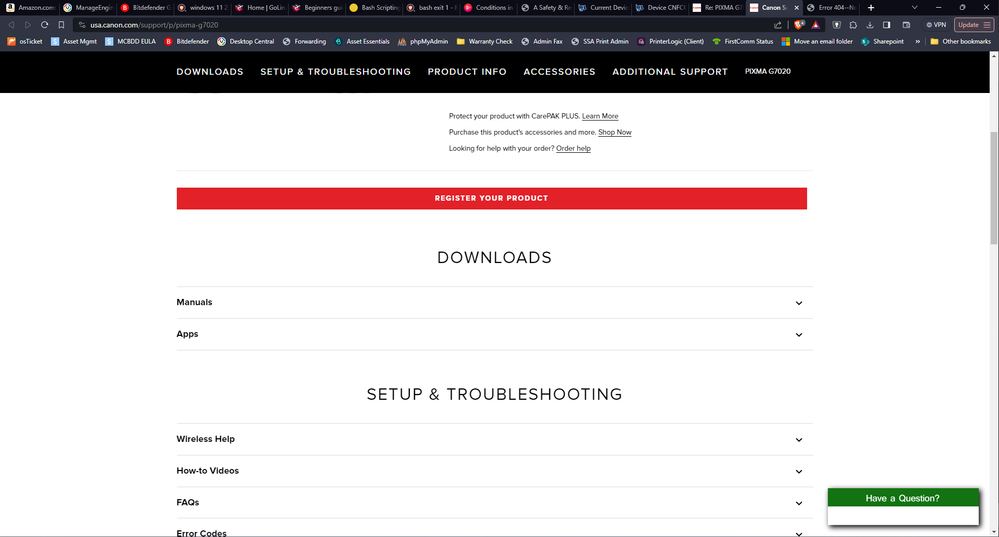Screen dimensions: 999x537
Task: Click the Shop Now accessories link
Action: click(614, 132)
